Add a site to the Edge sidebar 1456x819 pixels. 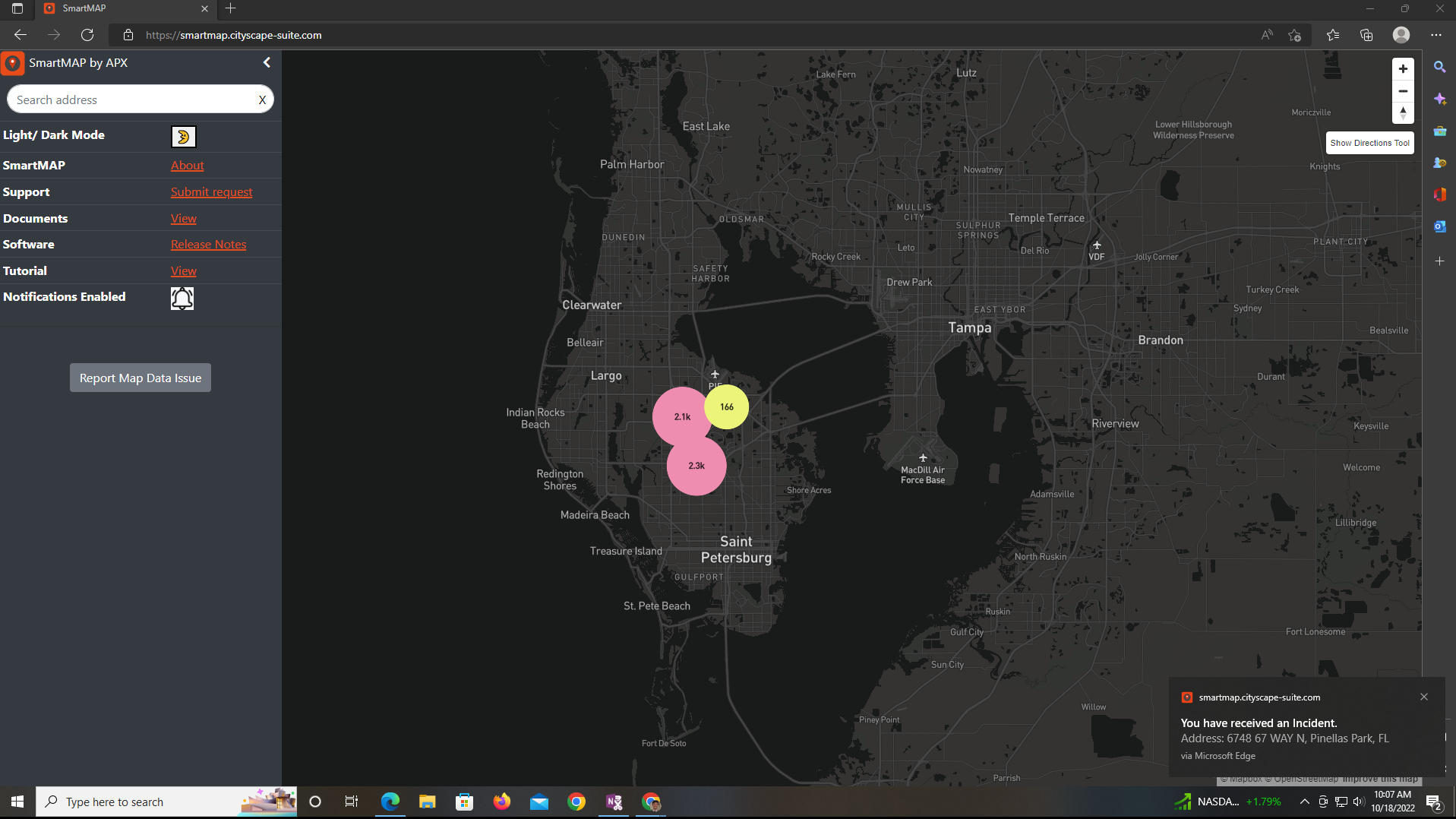tap(1439, 261)
